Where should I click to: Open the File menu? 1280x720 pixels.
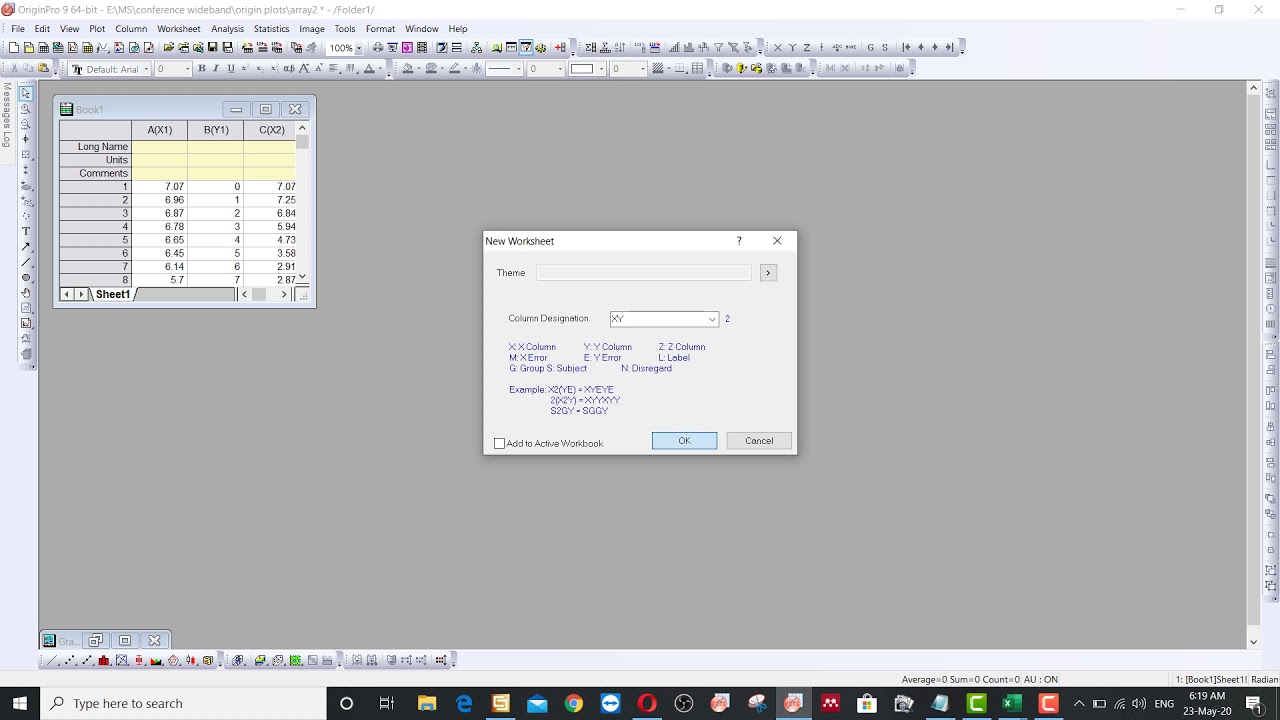click(18, 29)
